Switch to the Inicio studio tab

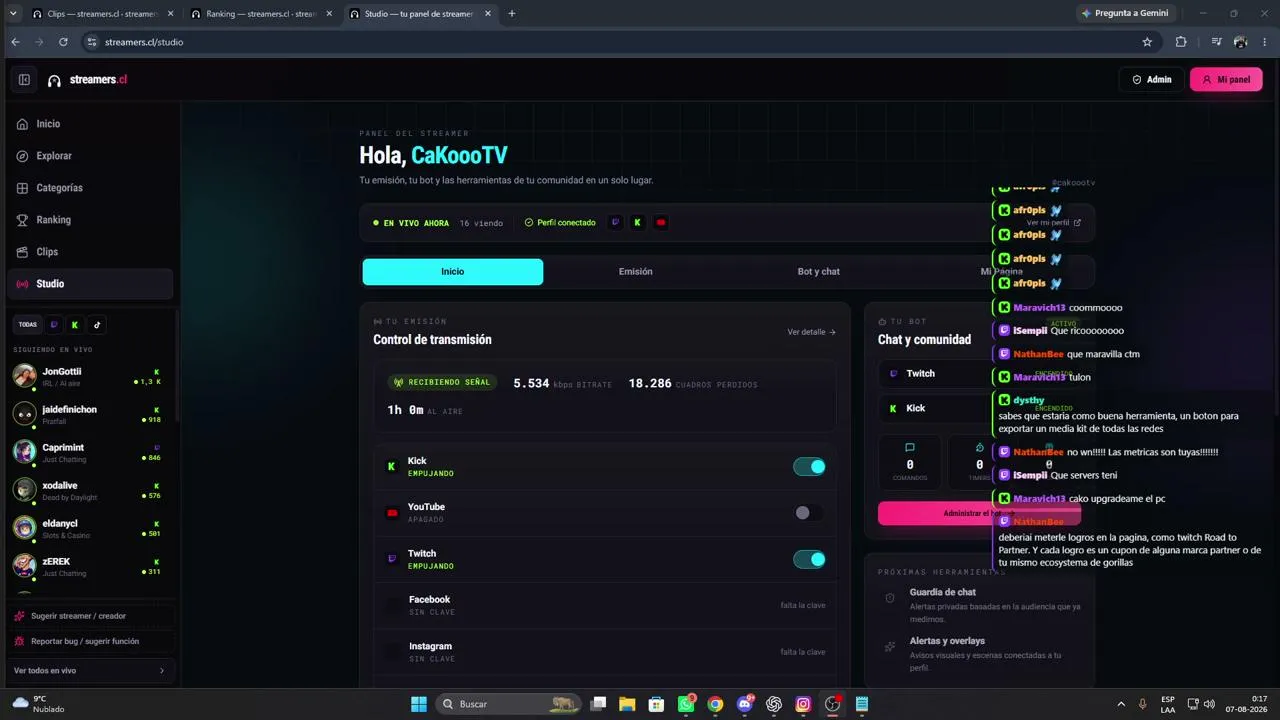tap(453, 272)
